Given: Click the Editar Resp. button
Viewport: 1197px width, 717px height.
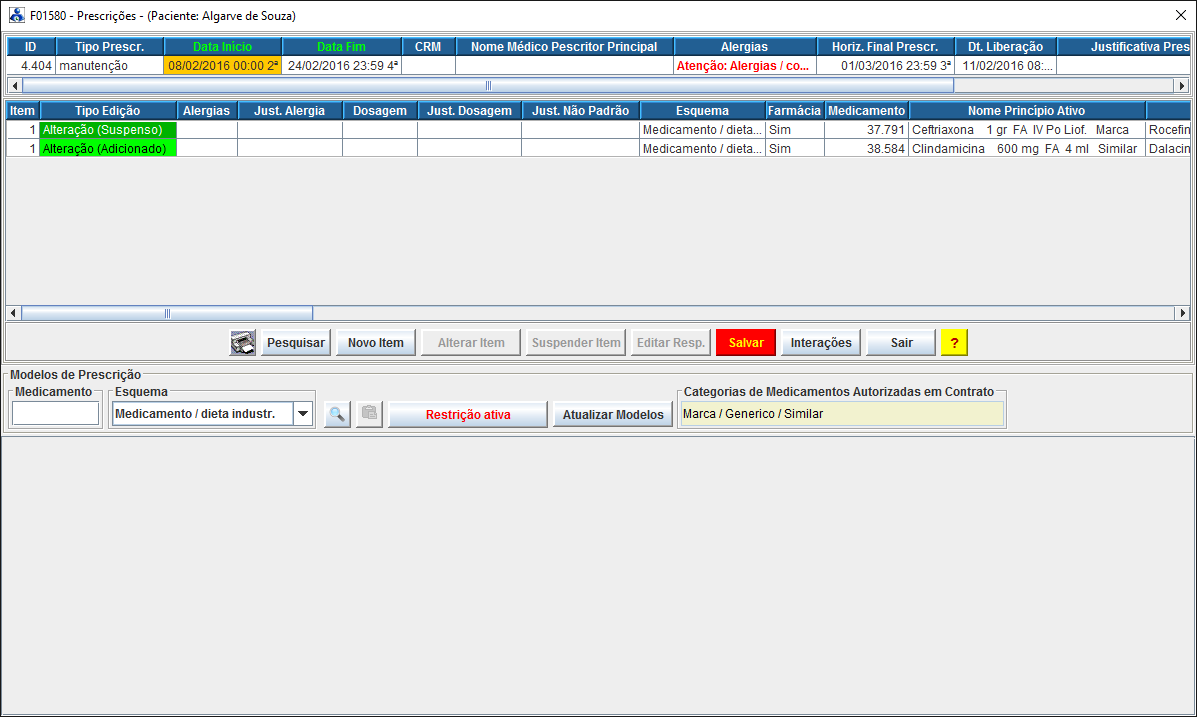Looking at the screenshot, I should tap(671, 343).
